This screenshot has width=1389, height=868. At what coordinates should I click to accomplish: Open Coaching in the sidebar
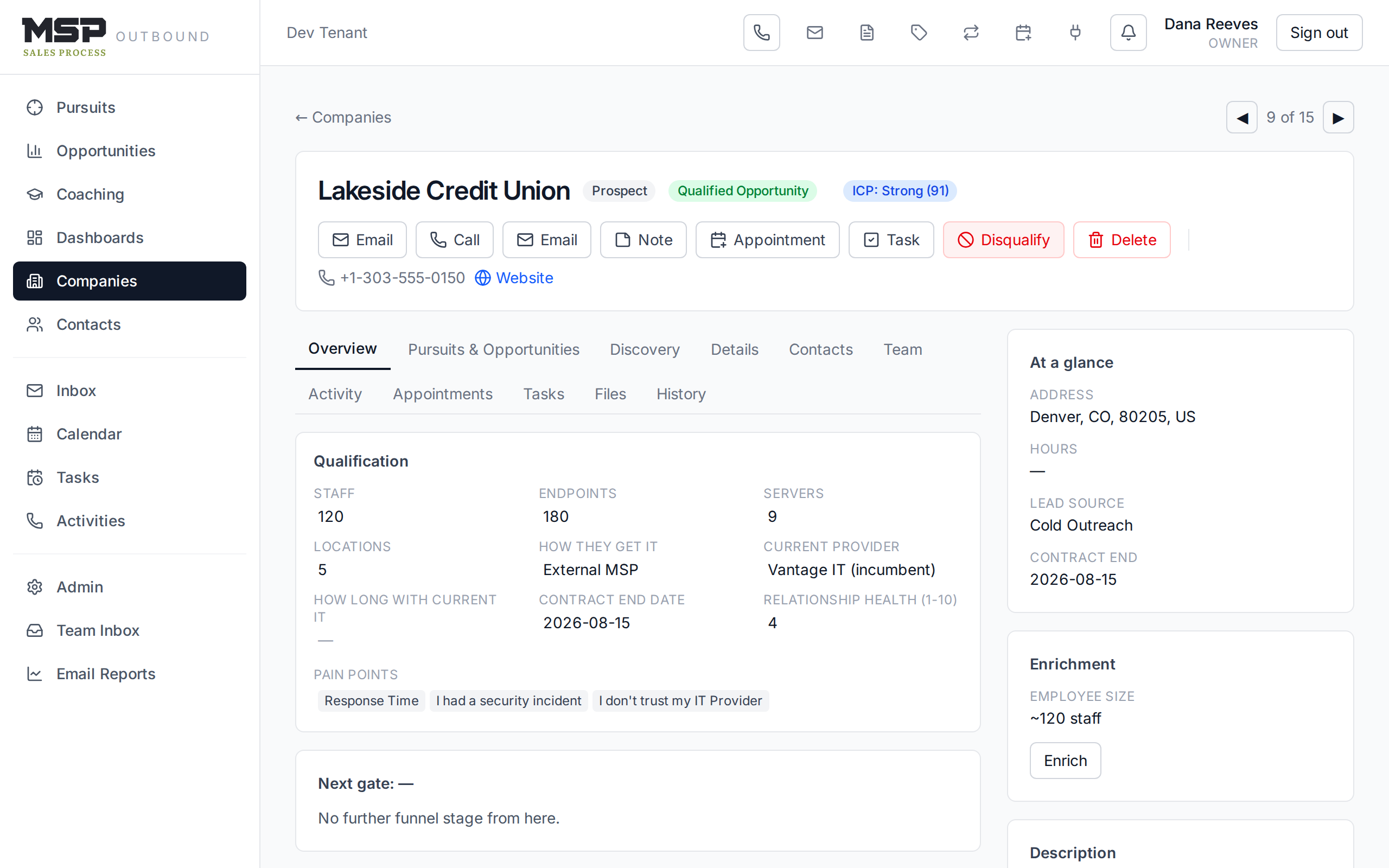130,195
